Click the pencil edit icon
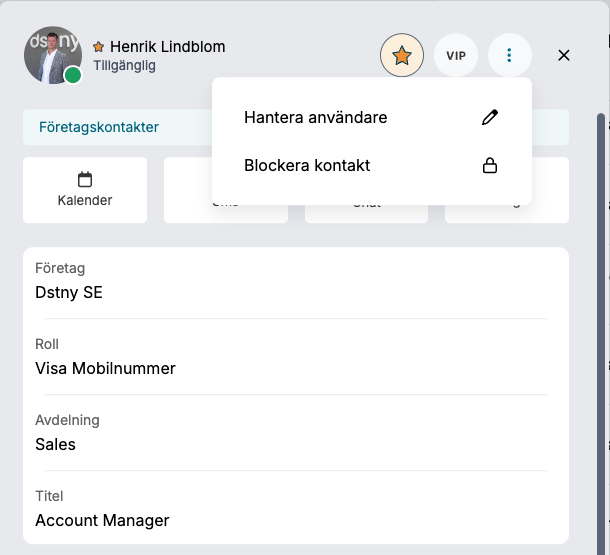 tap(490, 117)
